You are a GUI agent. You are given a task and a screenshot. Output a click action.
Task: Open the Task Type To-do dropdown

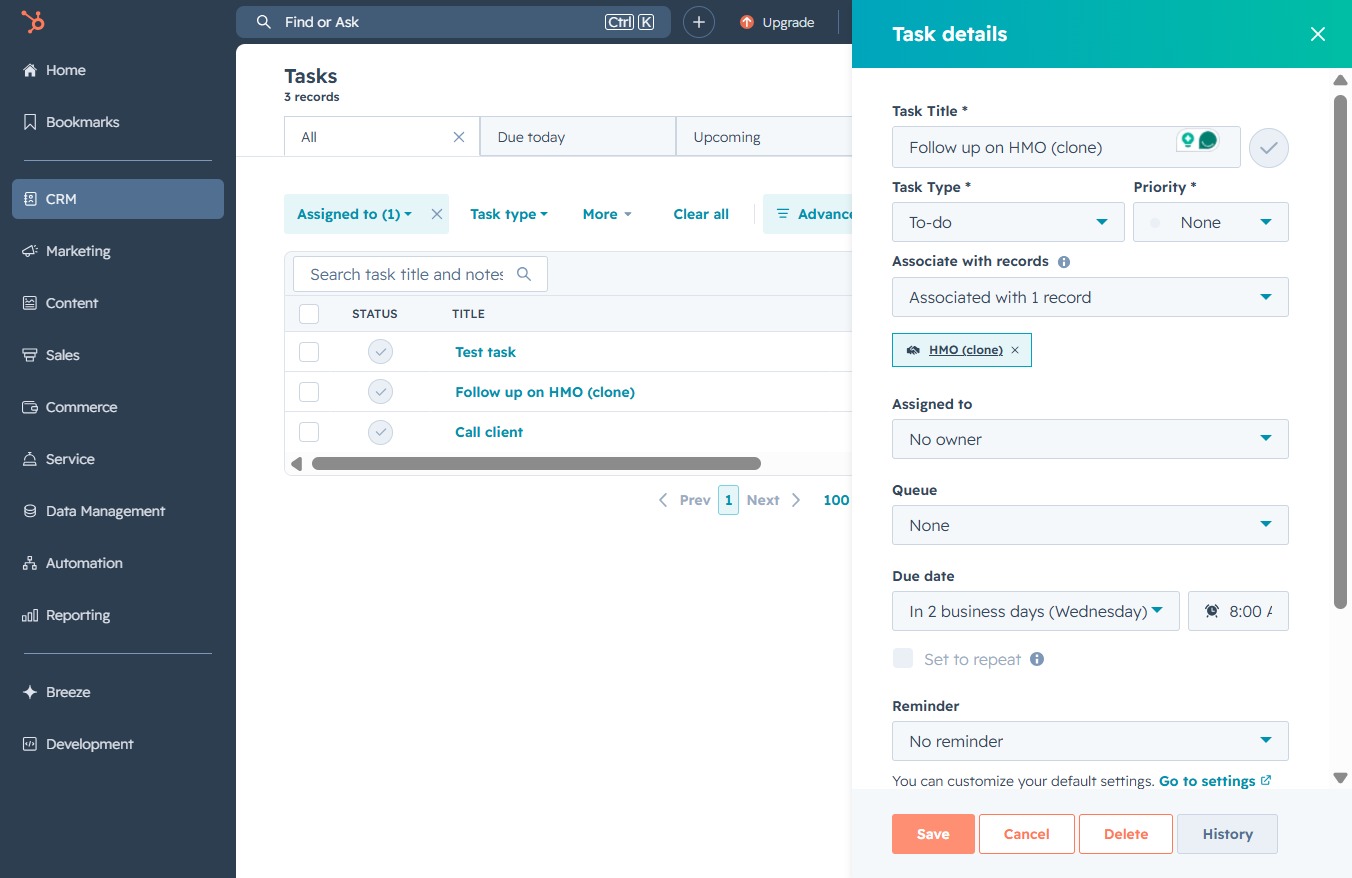[1008, 222]
